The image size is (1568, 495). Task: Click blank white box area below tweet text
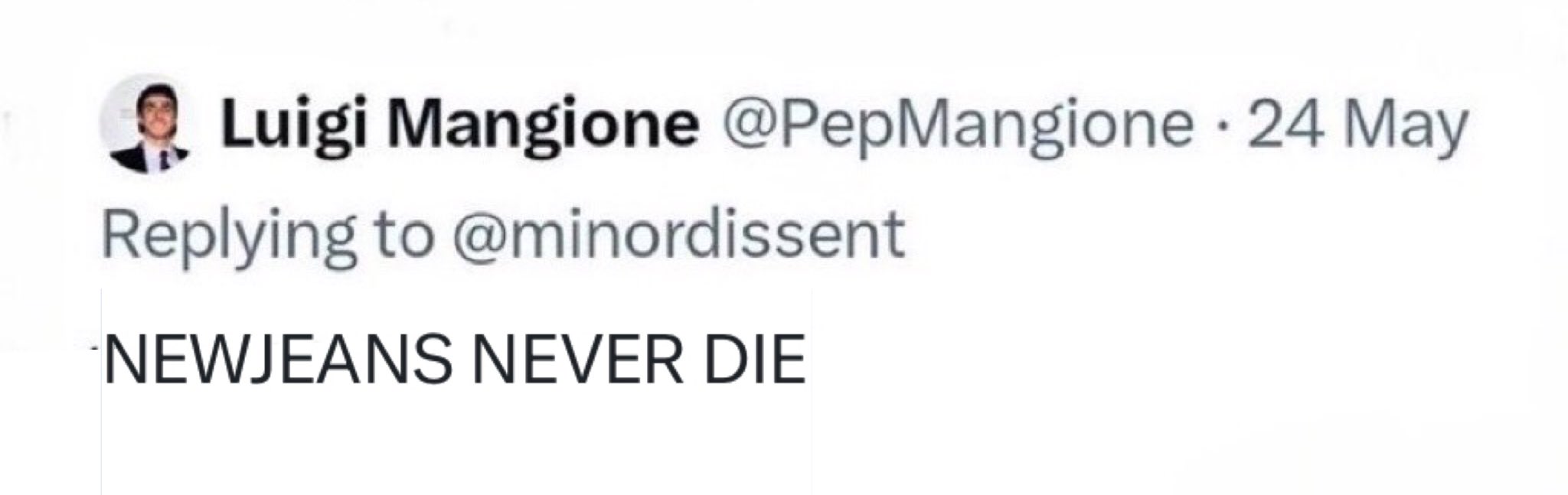pyautogui.click(x=456, y=442)
